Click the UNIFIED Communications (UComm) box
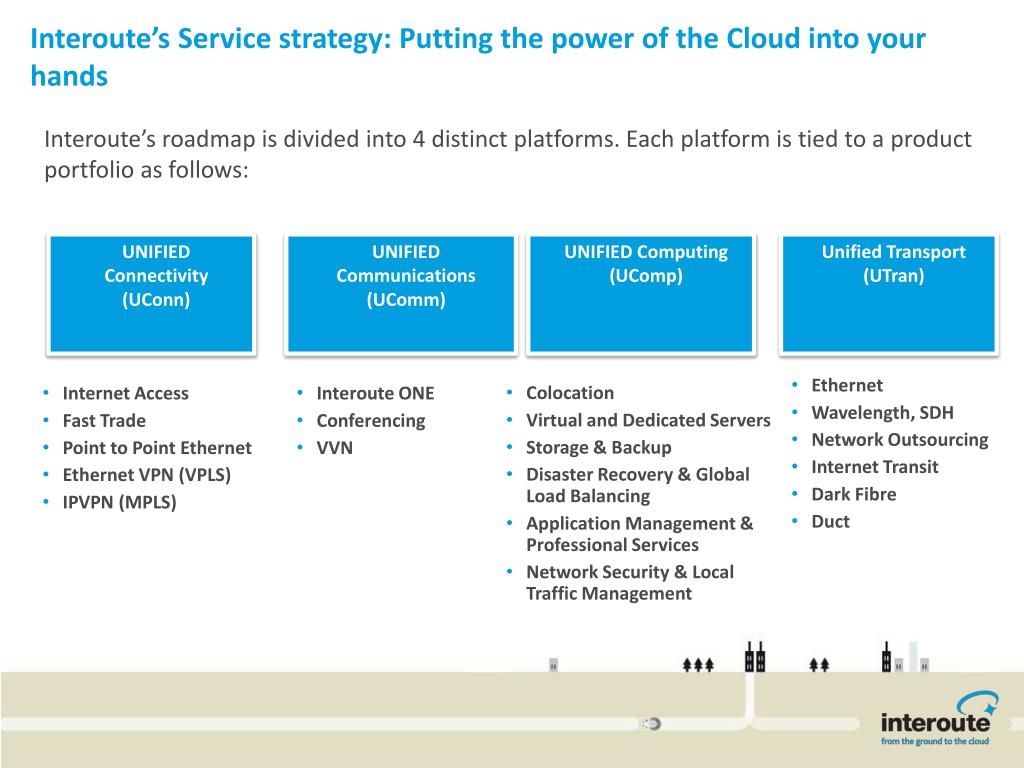Image resolution: width=1024 pixels, height=768 pixels. coord(401,294)
